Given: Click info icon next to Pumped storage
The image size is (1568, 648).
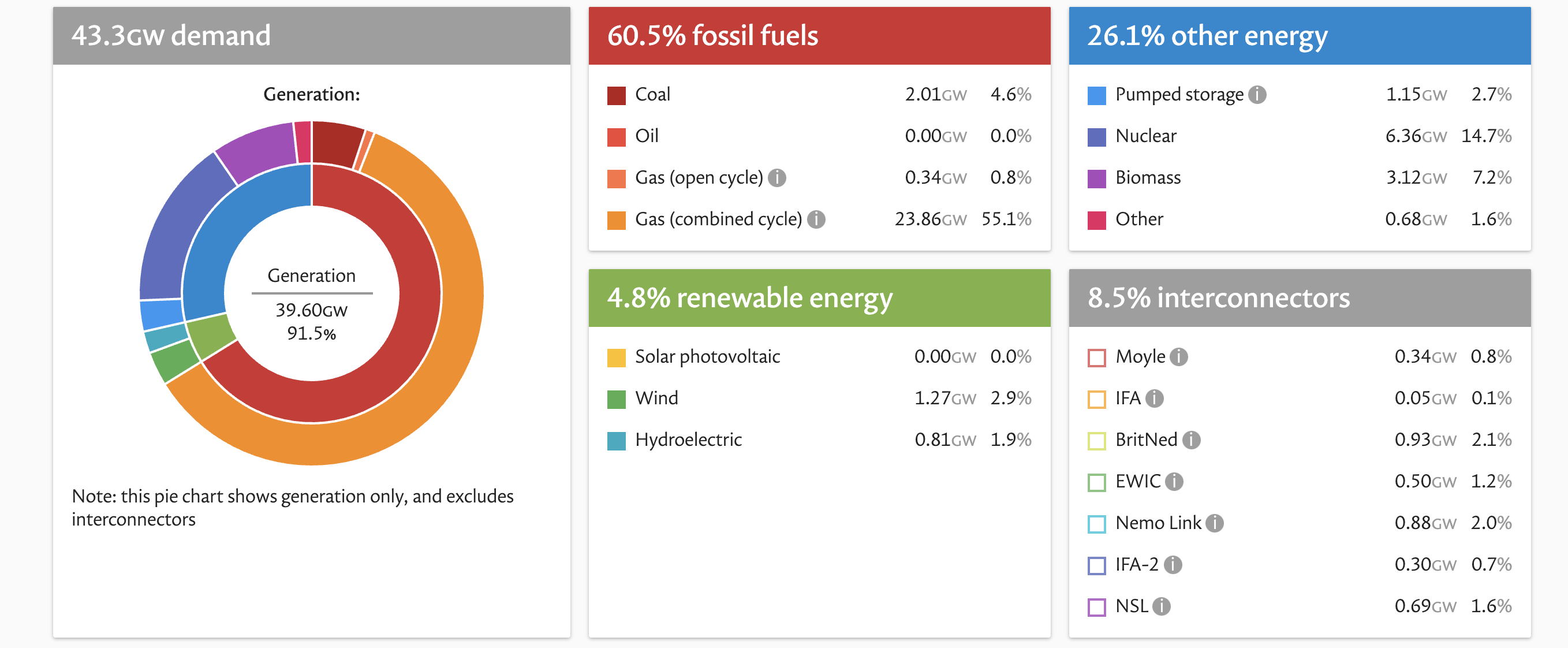Looking at the screenshot, I should 1257,95.
